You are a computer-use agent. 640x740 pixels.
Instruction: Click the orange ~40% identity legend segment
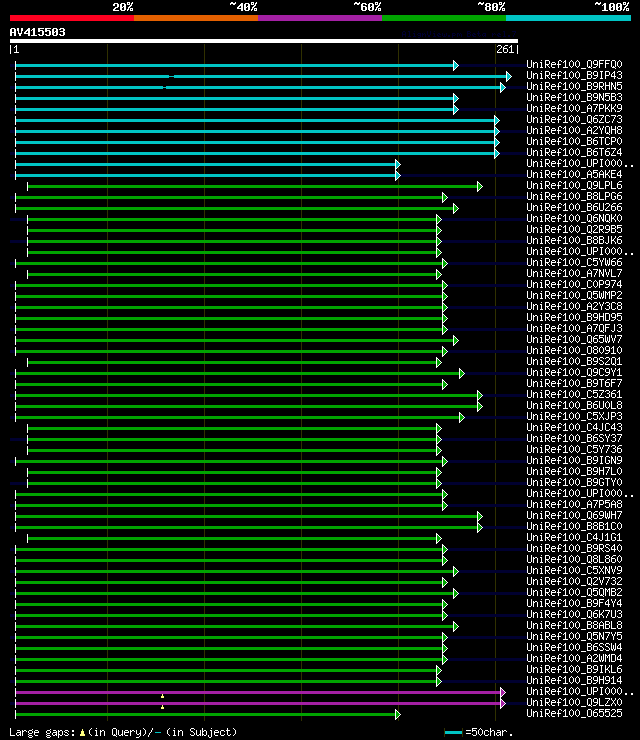coord(196,18)
